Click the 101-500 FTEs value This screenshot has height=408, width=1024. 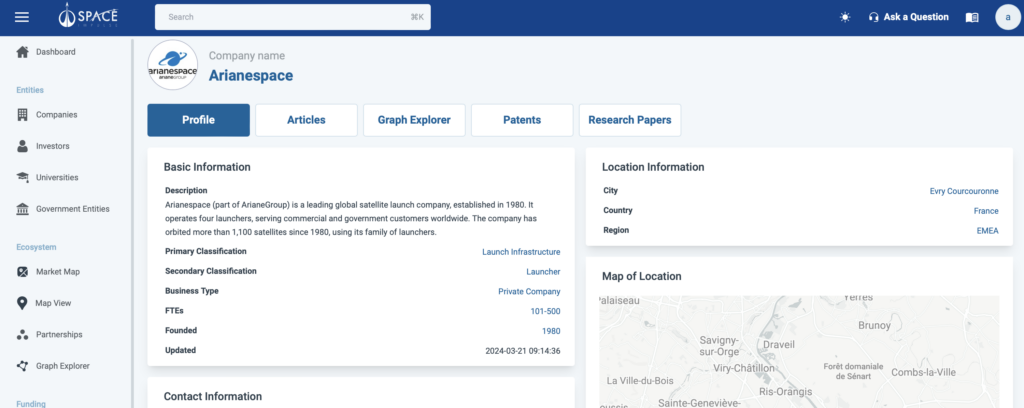click(545, 311)
